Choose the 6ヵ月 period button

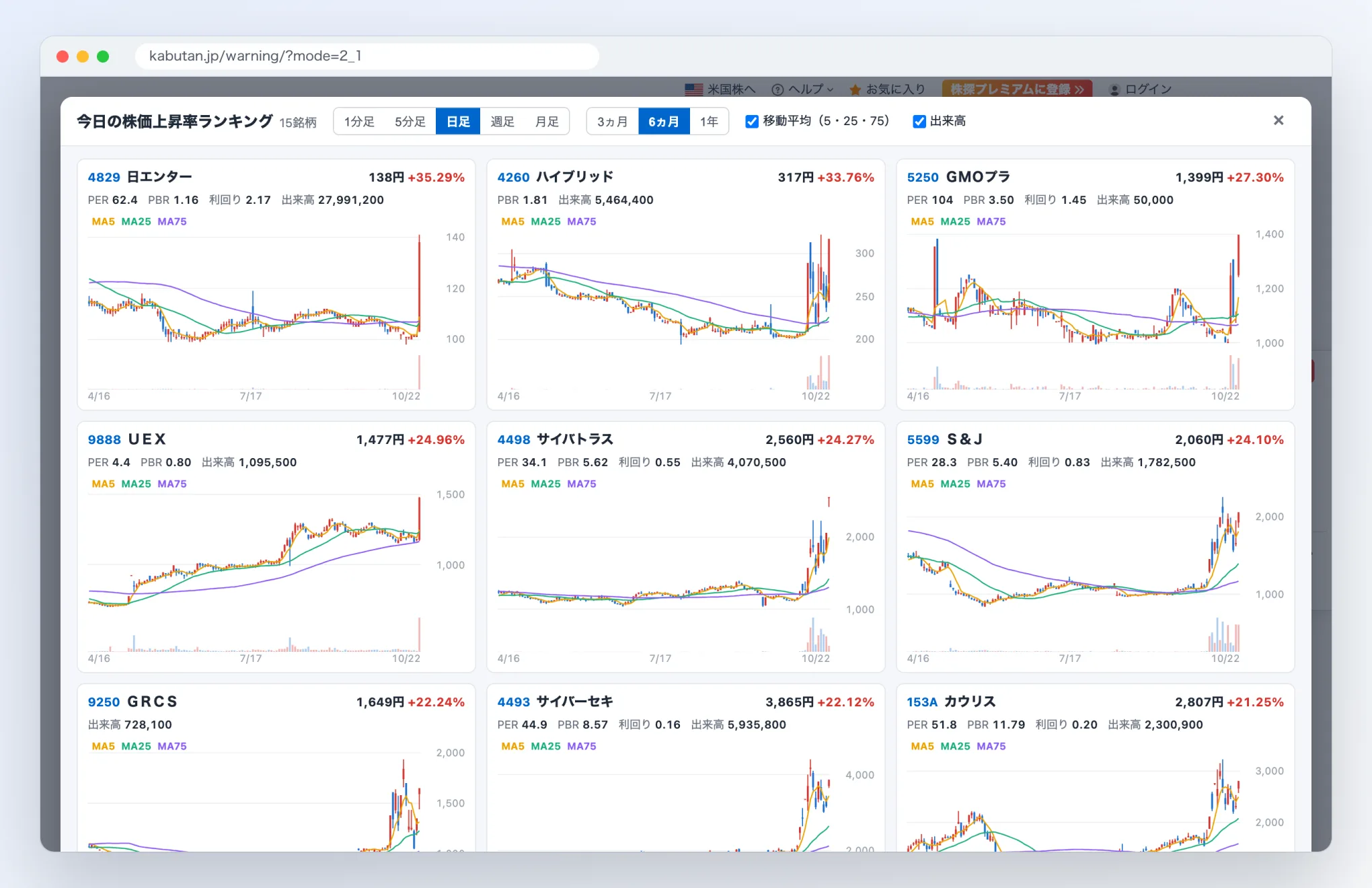pyautogui.click(x=664, y=121)
